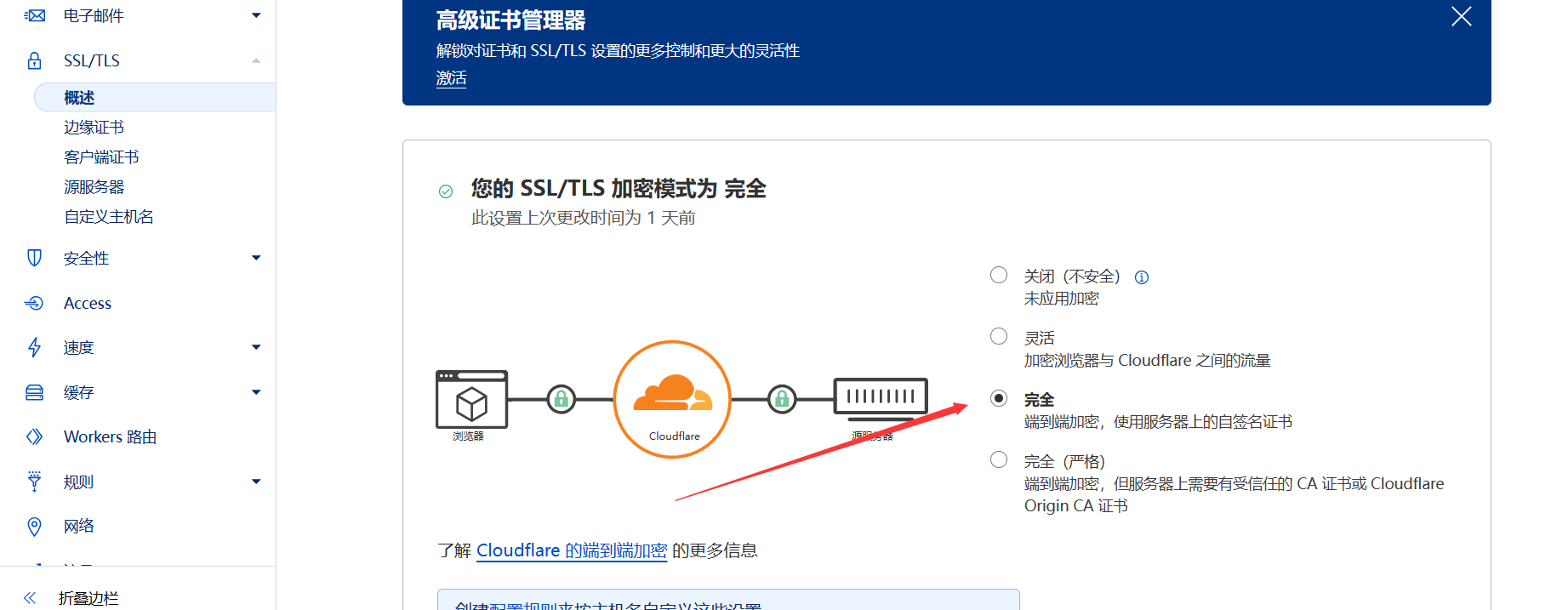Open the Cloudflare 端到端加密 documentation link
Image resolution: width=1568 pixels, height=610 pixels.
573,550
